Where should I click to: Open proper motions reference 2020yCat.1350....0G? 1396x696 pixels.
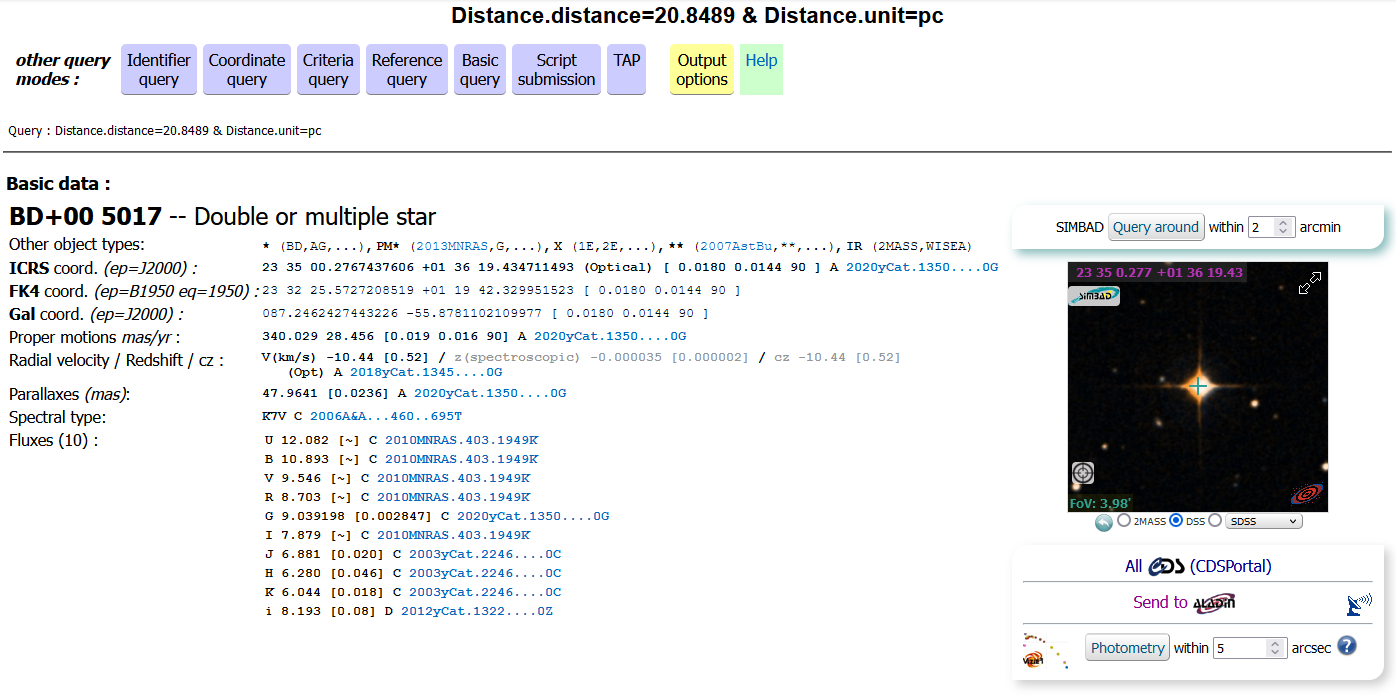click(610, 336)
